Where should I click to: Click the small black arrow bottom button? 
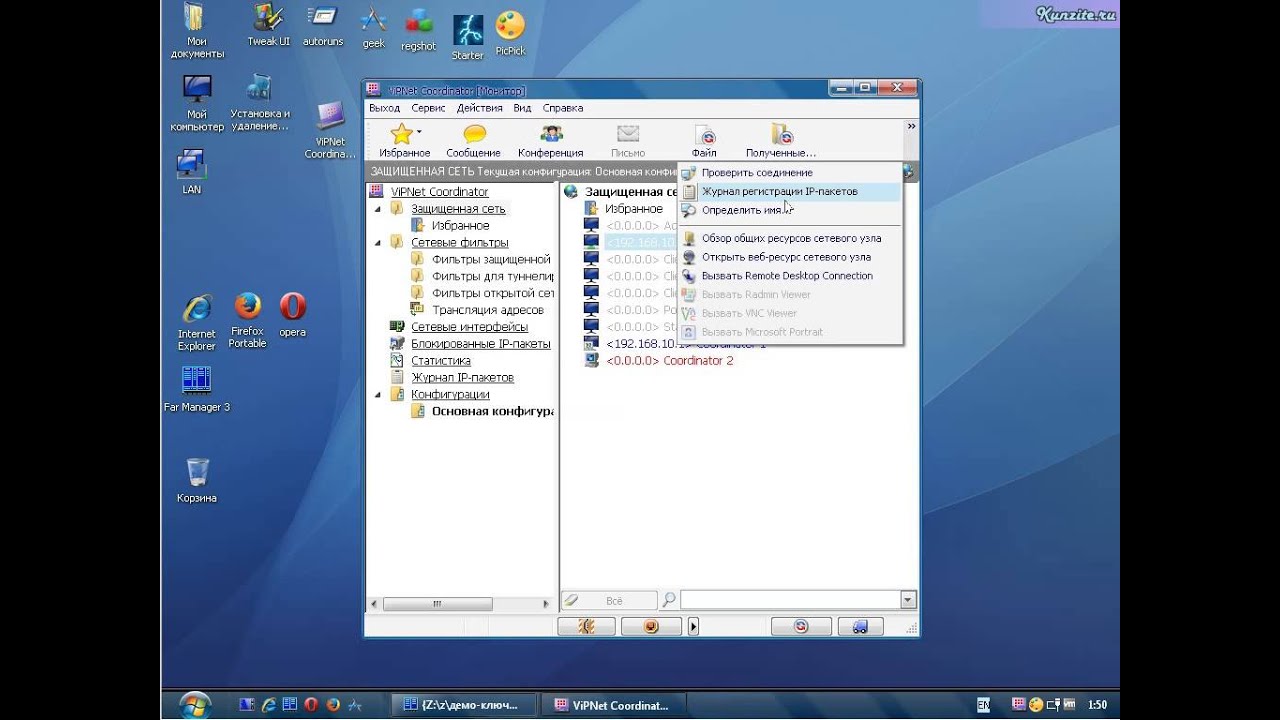click(694, 627)
